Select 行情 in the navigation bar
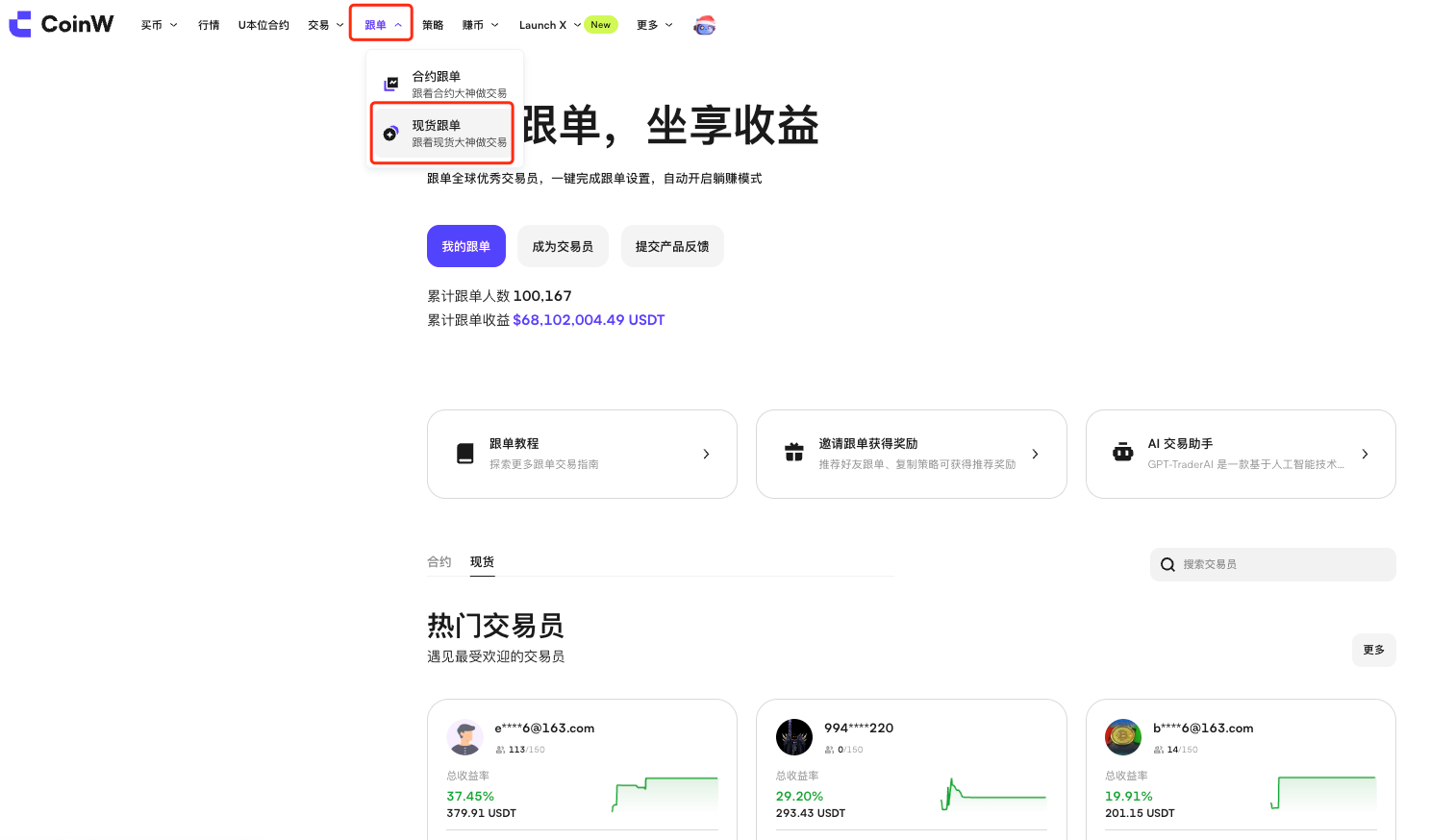The image size is (1455, 840). pos(209,25)
